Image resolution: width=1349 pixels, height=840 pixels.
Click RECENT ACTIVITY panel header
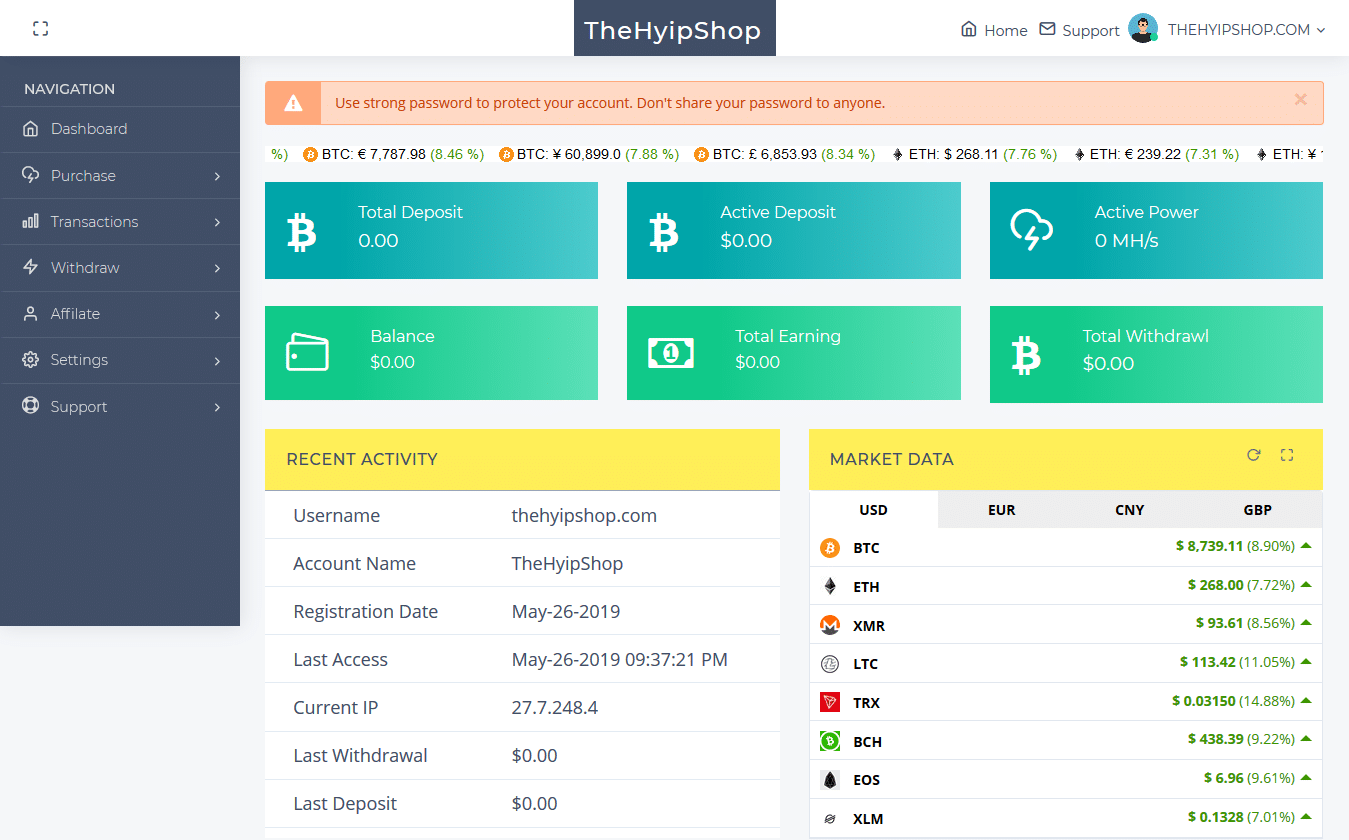coord(522,459)
